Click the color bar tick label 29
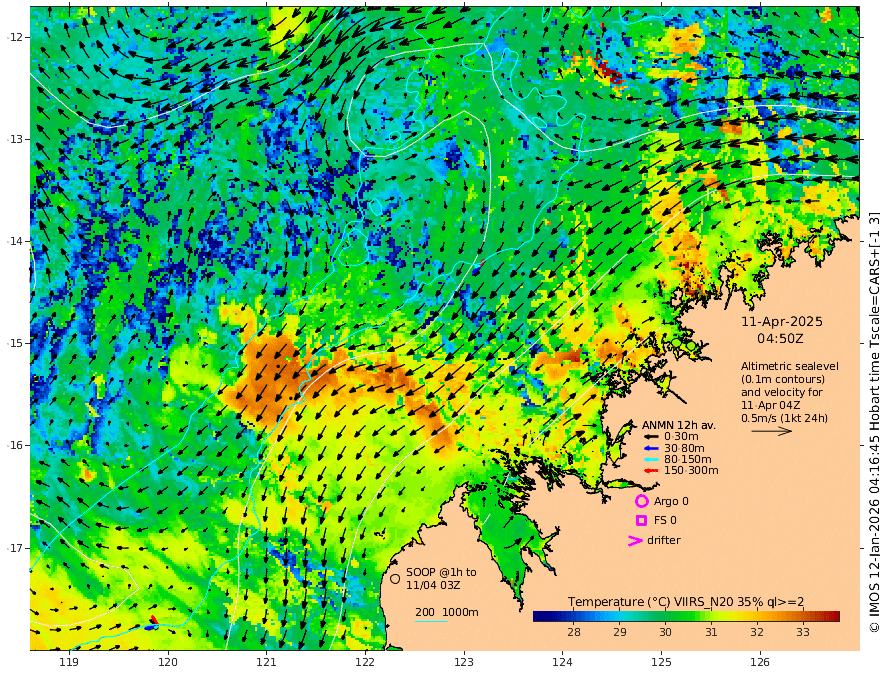Viewport: 880px width, 680px height. click(620, 632)
